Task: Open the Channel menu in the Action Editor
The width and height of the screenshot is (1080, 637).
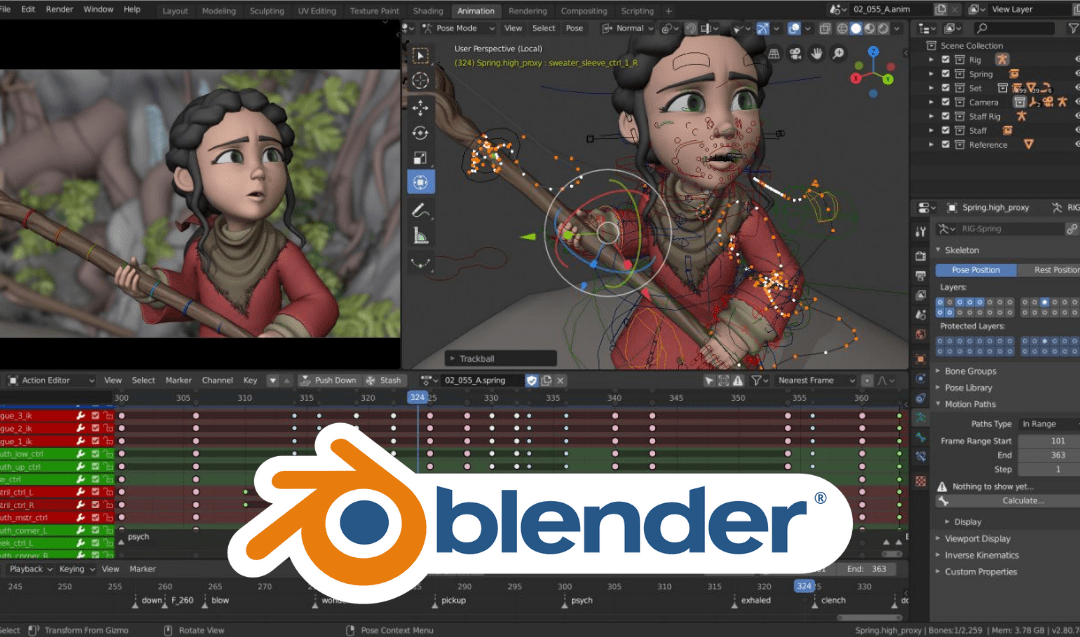Action: (217, 381)
